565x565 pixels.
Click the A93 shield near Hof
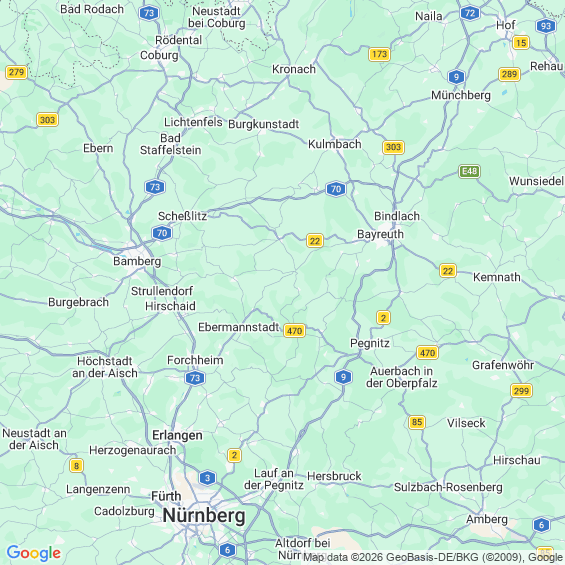(546, 26)
